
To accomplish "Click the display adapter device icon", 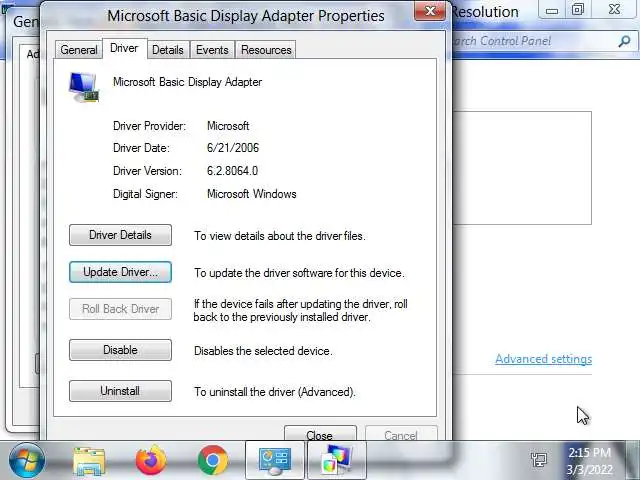I will tap(84, 87).
